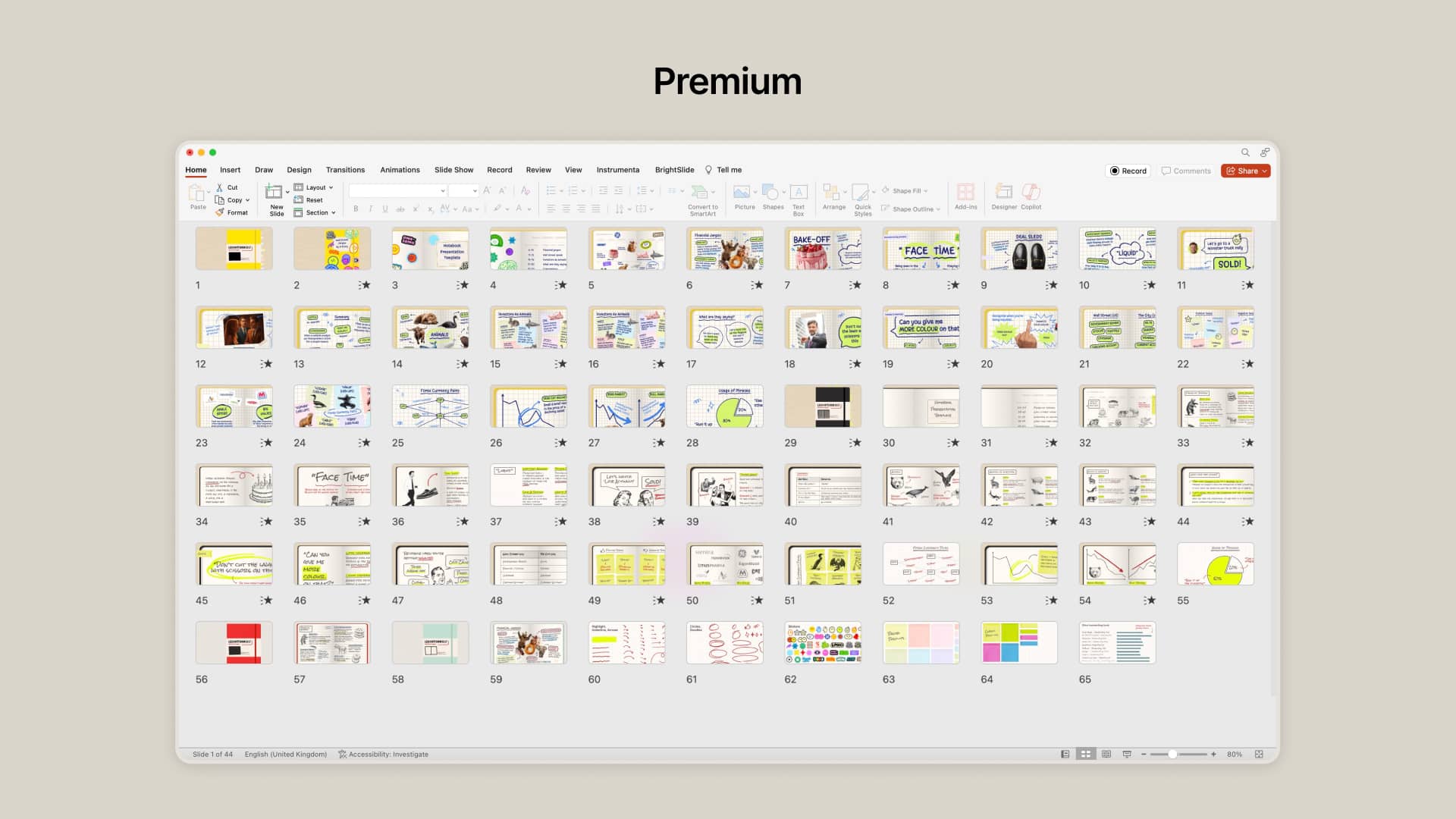This screenshot has width=1456, height=819.
Task: Expand the Layout dropdown
Action: (331, 187)
